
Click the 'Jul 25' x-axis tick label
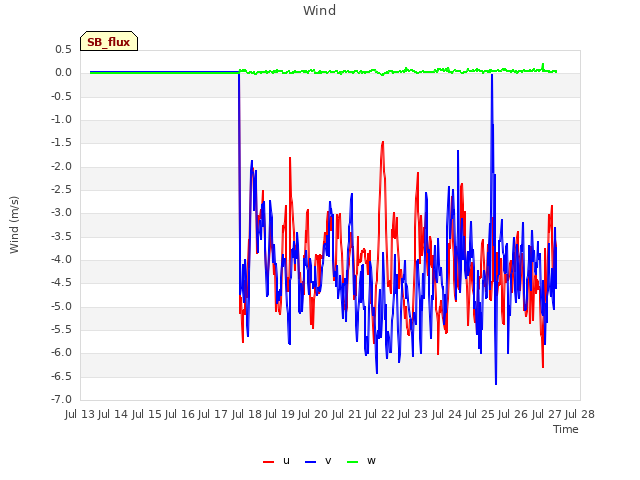pyautogui.click(x=480, y=414)
